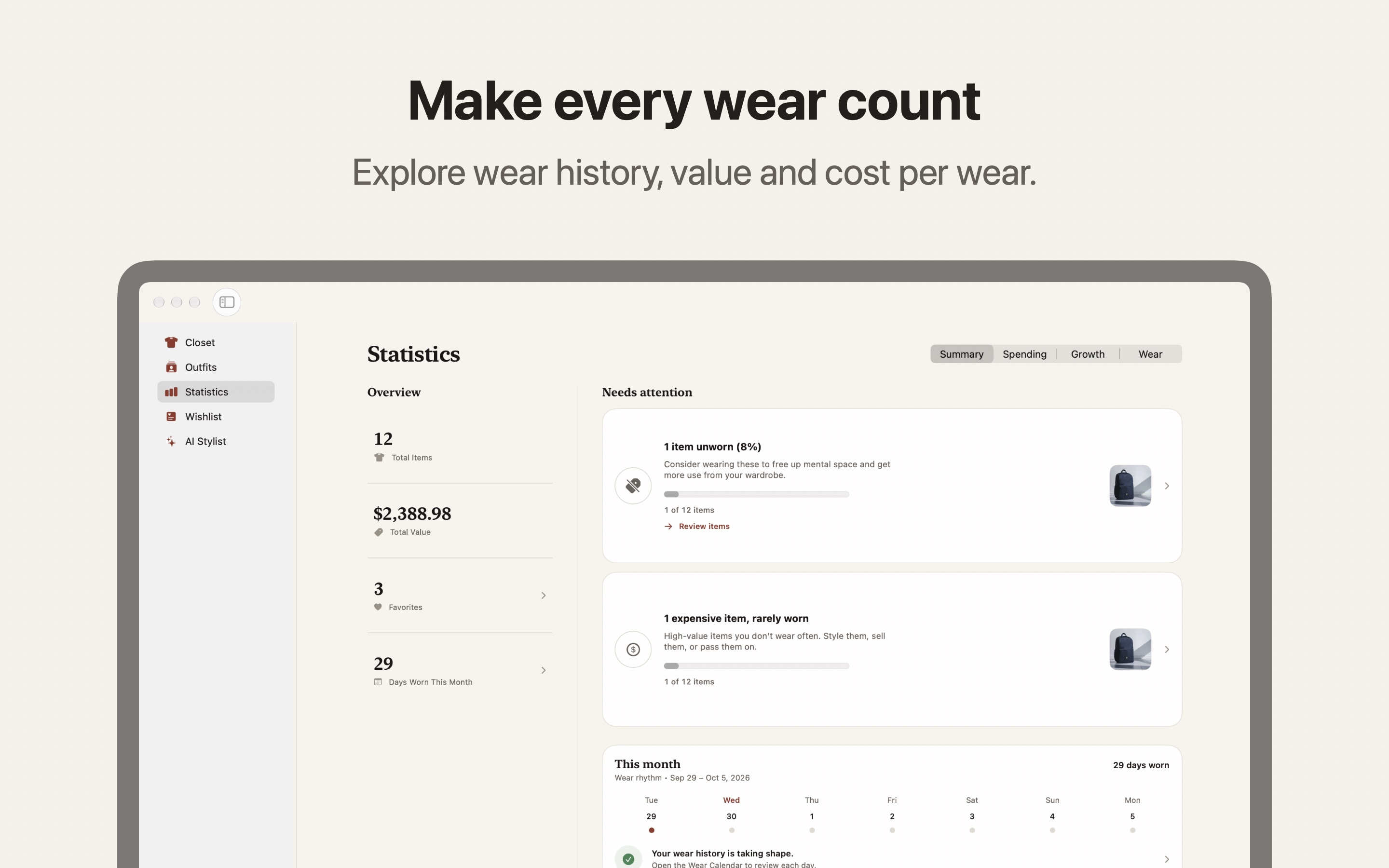This screenshot has width=1389, height=868.
Task: Click the Outfits sidebar icon
Action: (x=171, y=367)
